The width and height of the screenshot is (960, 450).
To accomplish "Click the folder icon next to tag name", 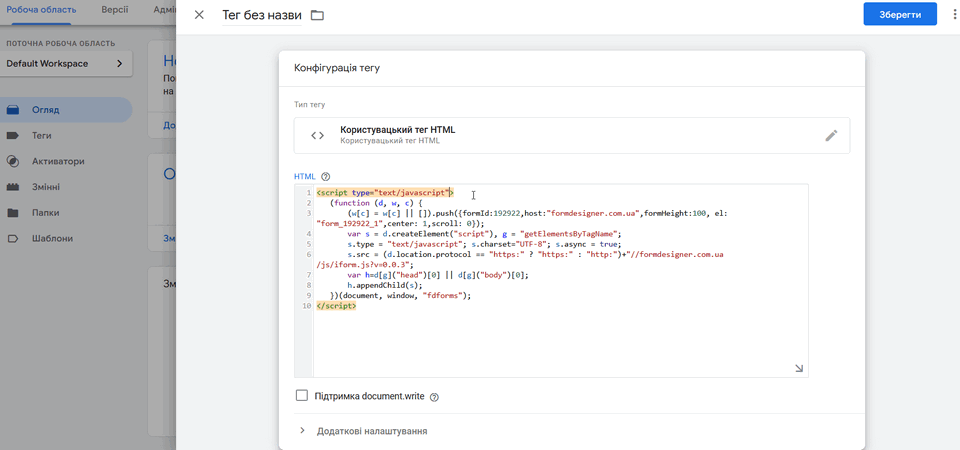I will coord(318,15).
